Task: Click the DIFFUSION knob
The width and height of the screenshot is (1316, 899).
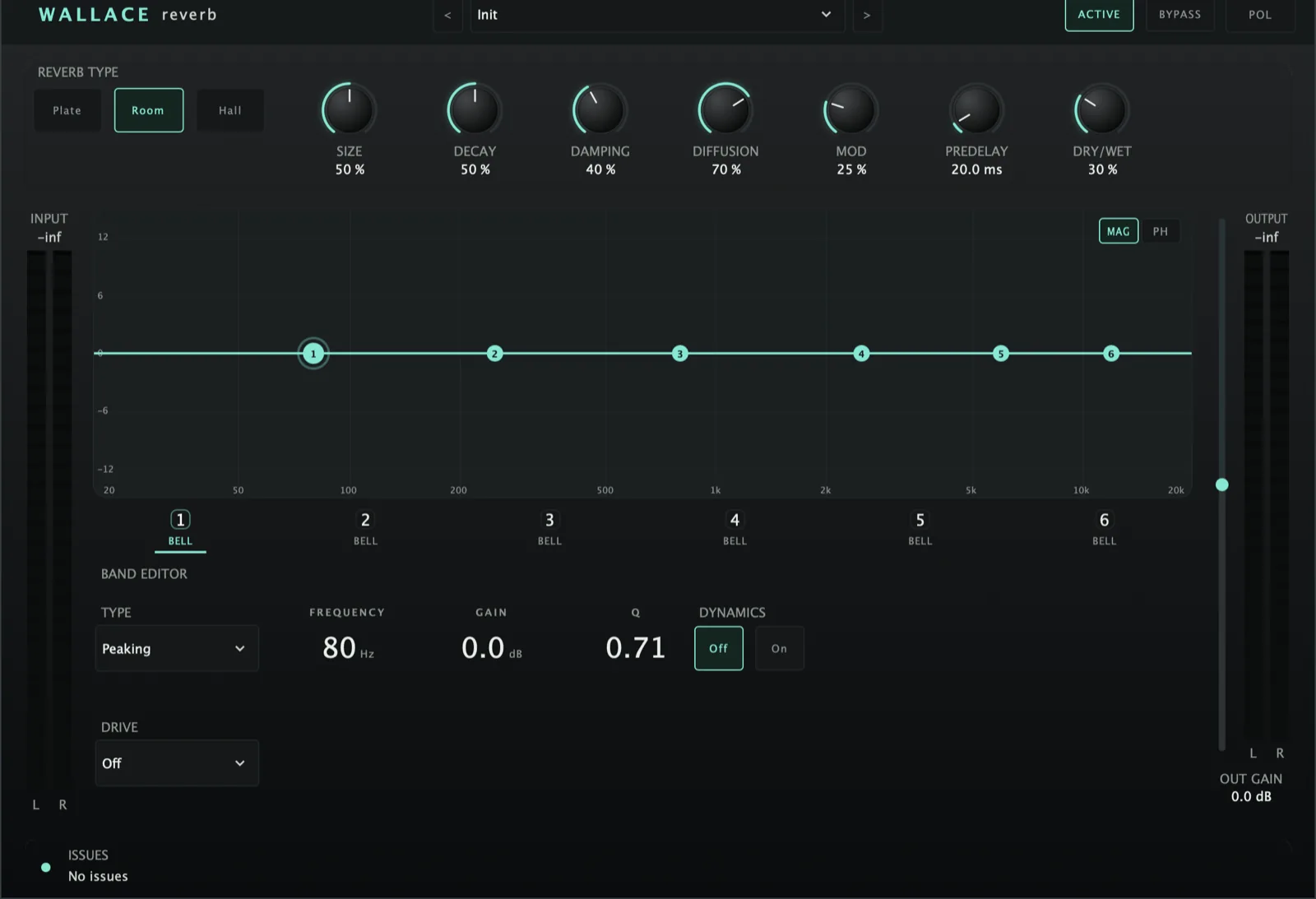Action: coord(725,109)
